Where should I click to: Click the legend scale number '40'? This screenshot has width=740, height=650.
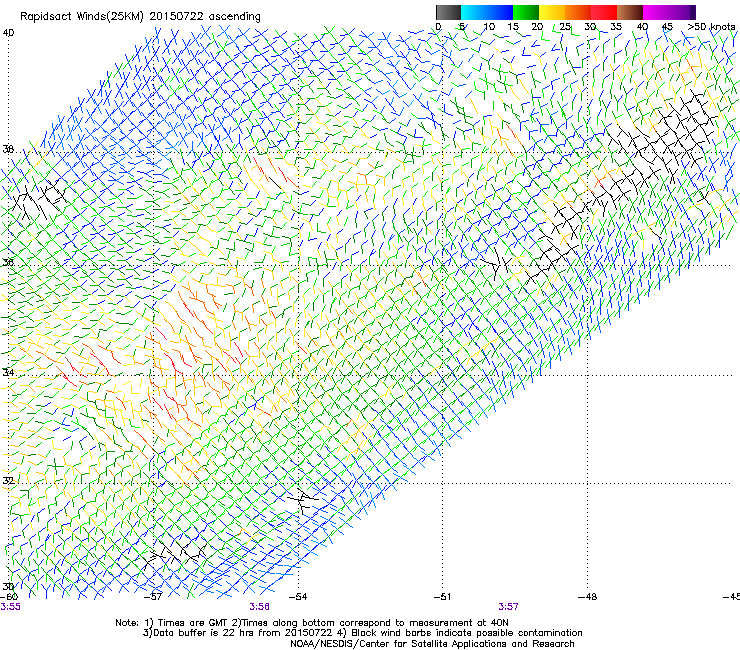[x=642, y=27]
